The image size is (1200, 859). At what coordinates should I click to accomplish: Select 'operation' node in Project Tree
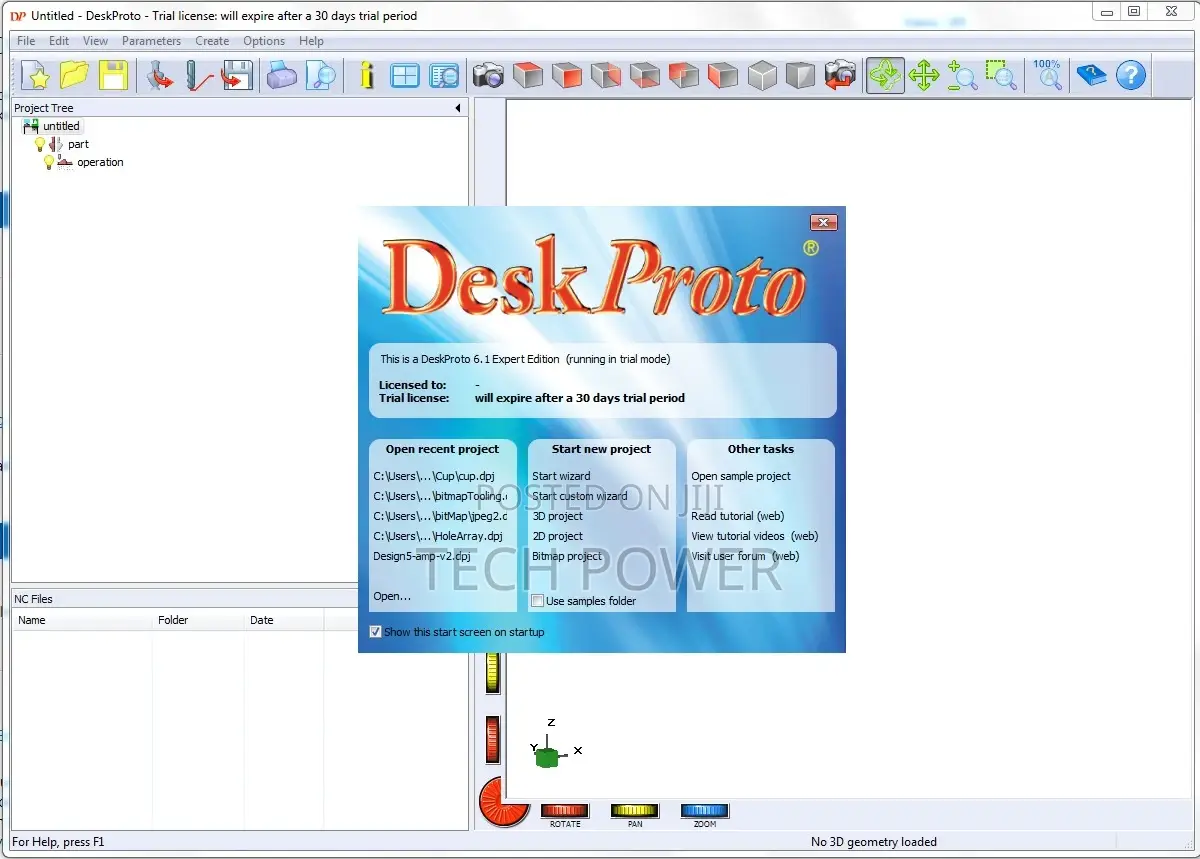tap(100, 162)
